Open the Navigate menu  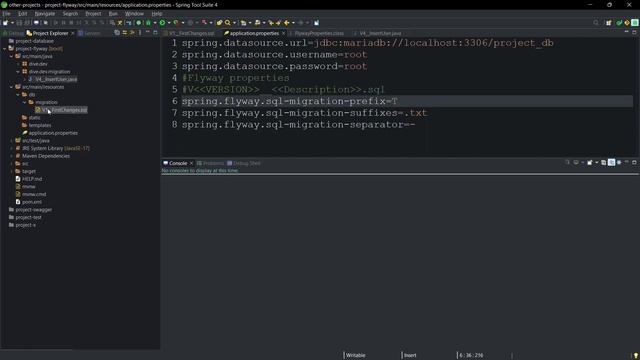pos(44,13)
